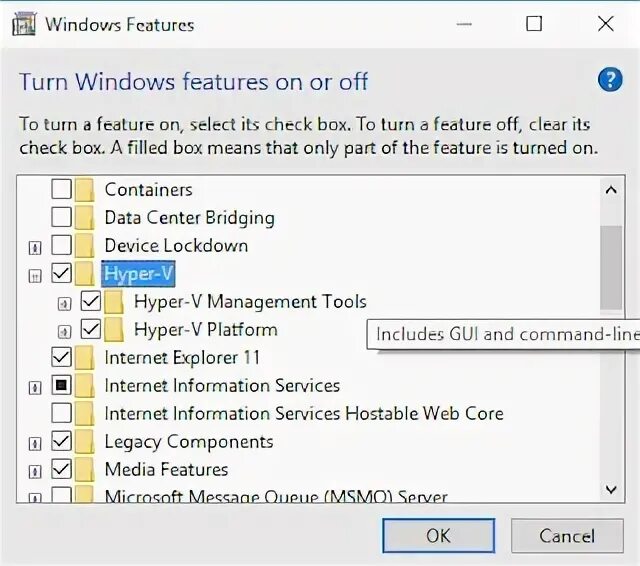
Task: Select the Hyper-V tree item label
Action: pyautogui.click(x=138, y=273)
